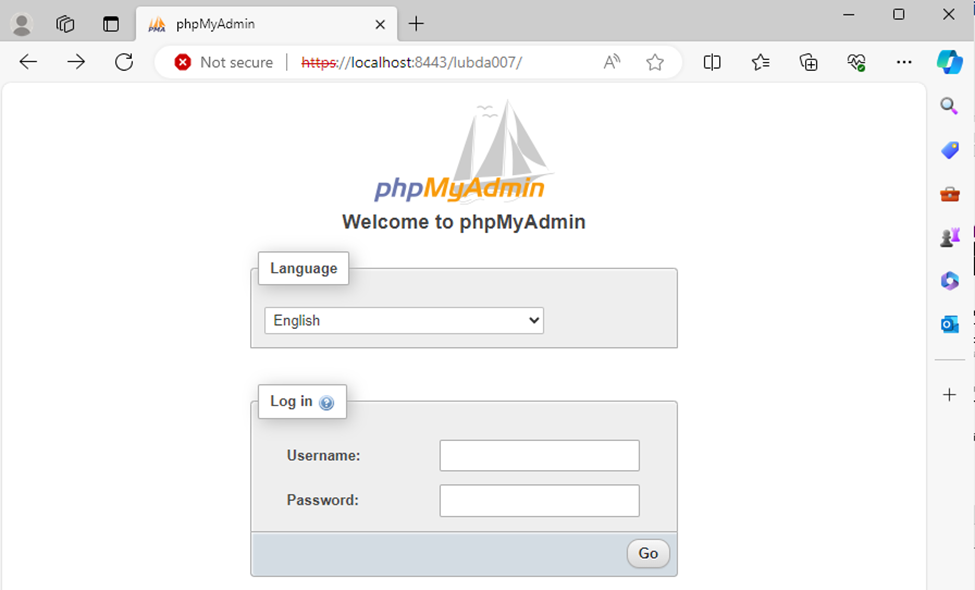Open the Workspaces icon
Screen dimensions: 975x590
tap(65, 24)
